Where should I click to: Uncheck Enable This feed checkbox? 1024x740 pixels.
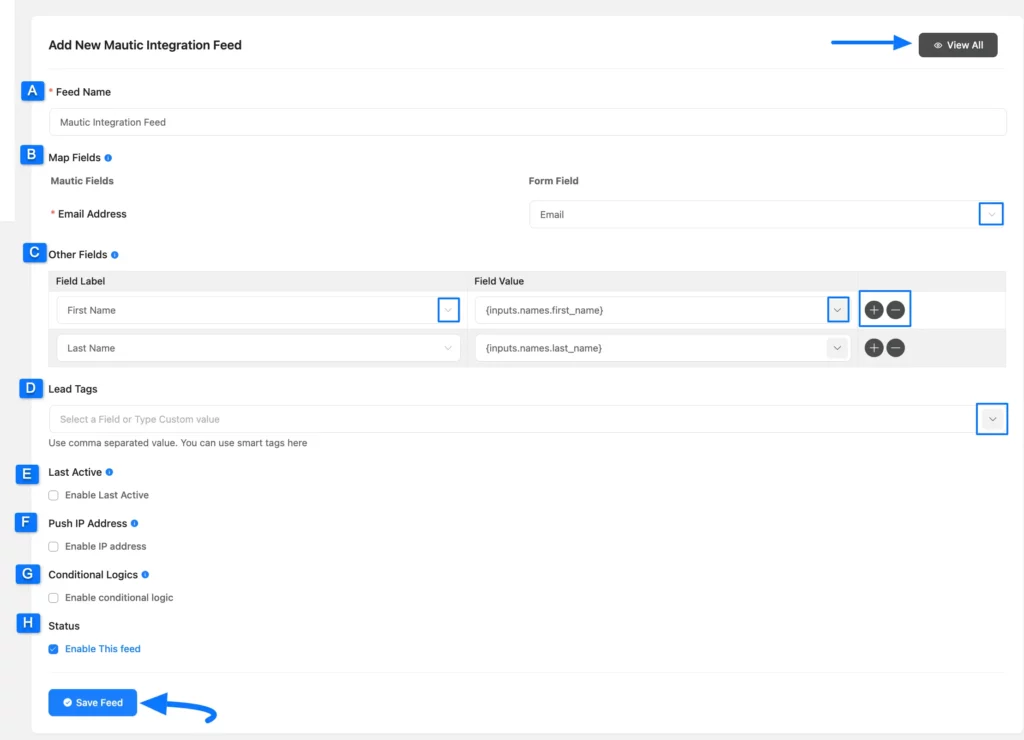(x=54, y=649)
